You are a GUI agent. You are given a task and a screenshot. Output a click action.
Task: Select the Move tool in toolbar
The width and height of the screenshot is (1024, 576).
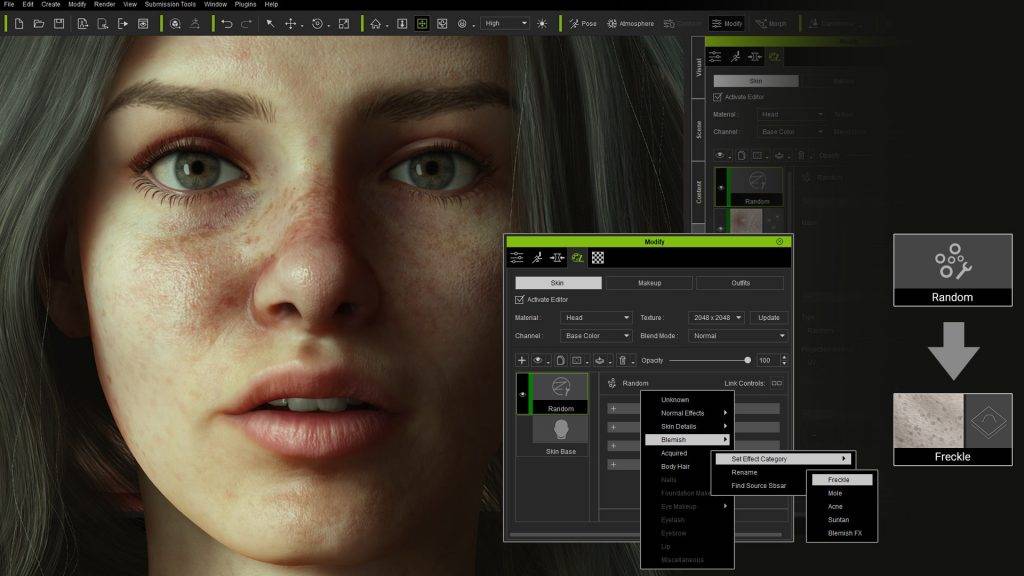tap(291, 23)
